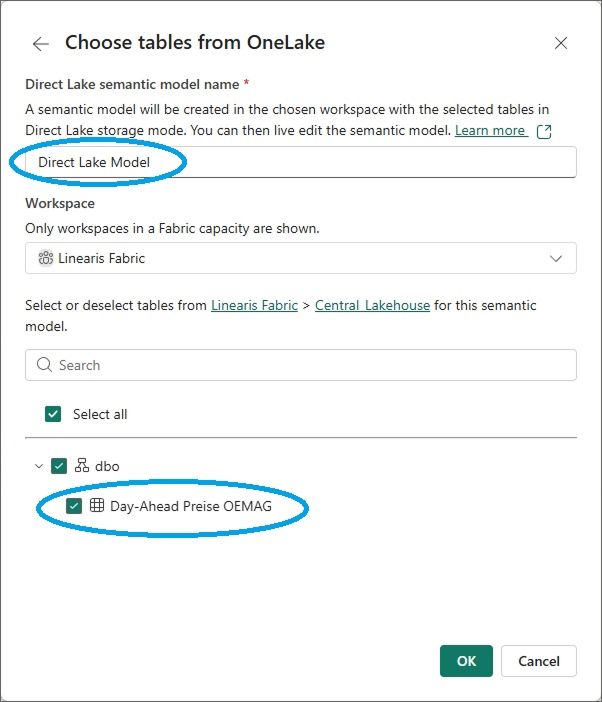The width and height of the screenshot is (602, 702).
Task: Open the Central_Lakehouse breadcrumb link
Action: [372, 305]
